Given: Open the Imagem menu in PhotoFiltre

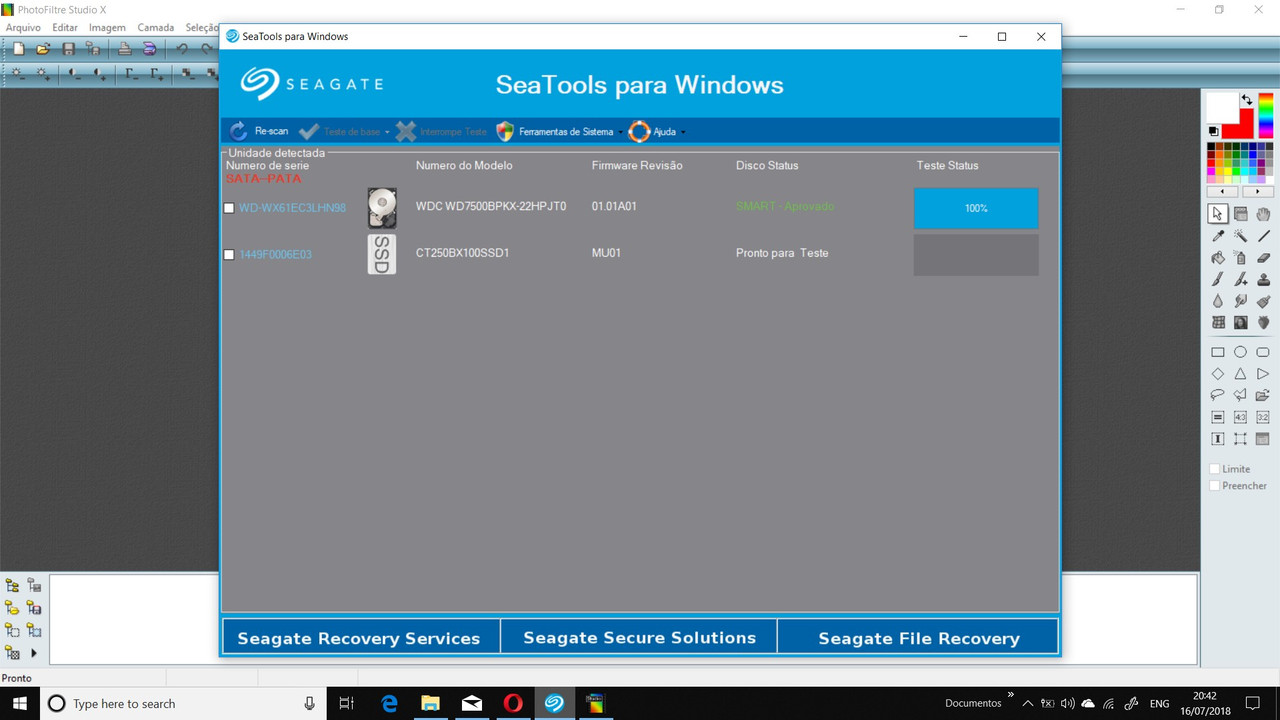Looking at the screenshot, I should 108,27.
